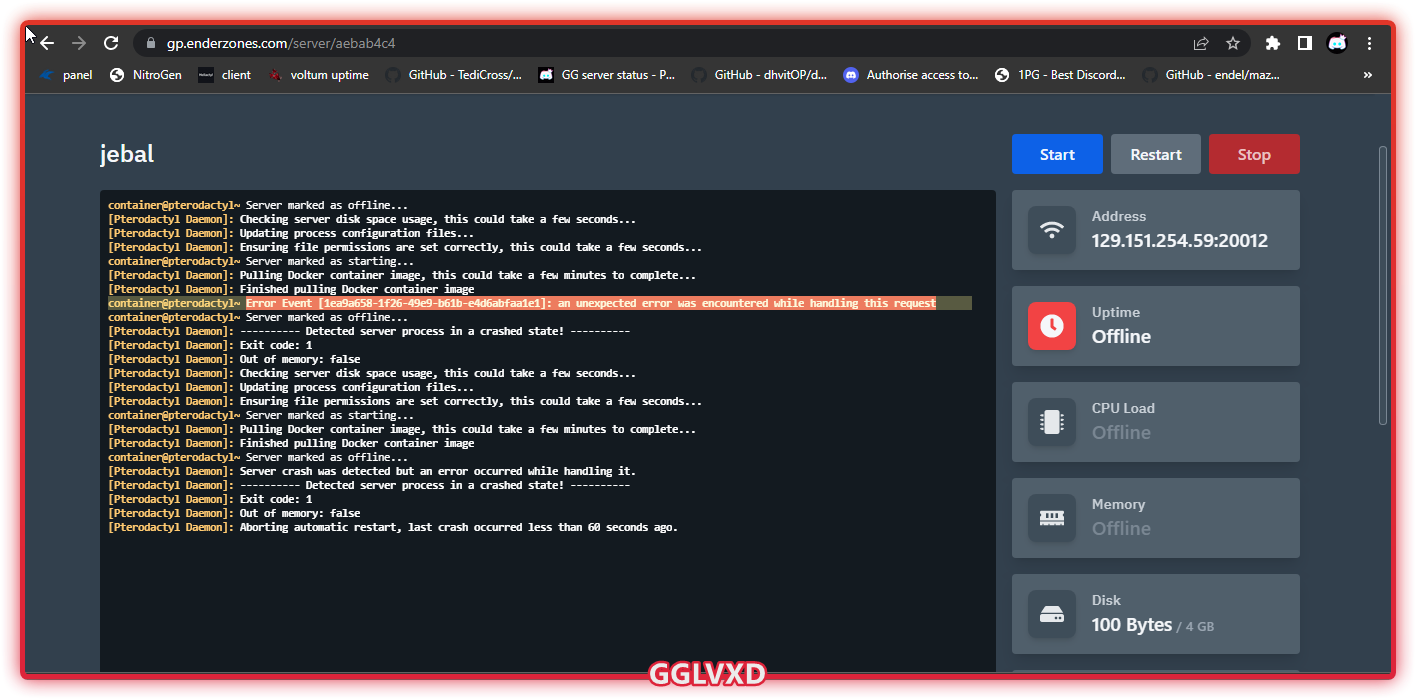Open the side panel icon in Chrome toolbar
This screenshot has width=1416, height=700.
click(1304, 43)
